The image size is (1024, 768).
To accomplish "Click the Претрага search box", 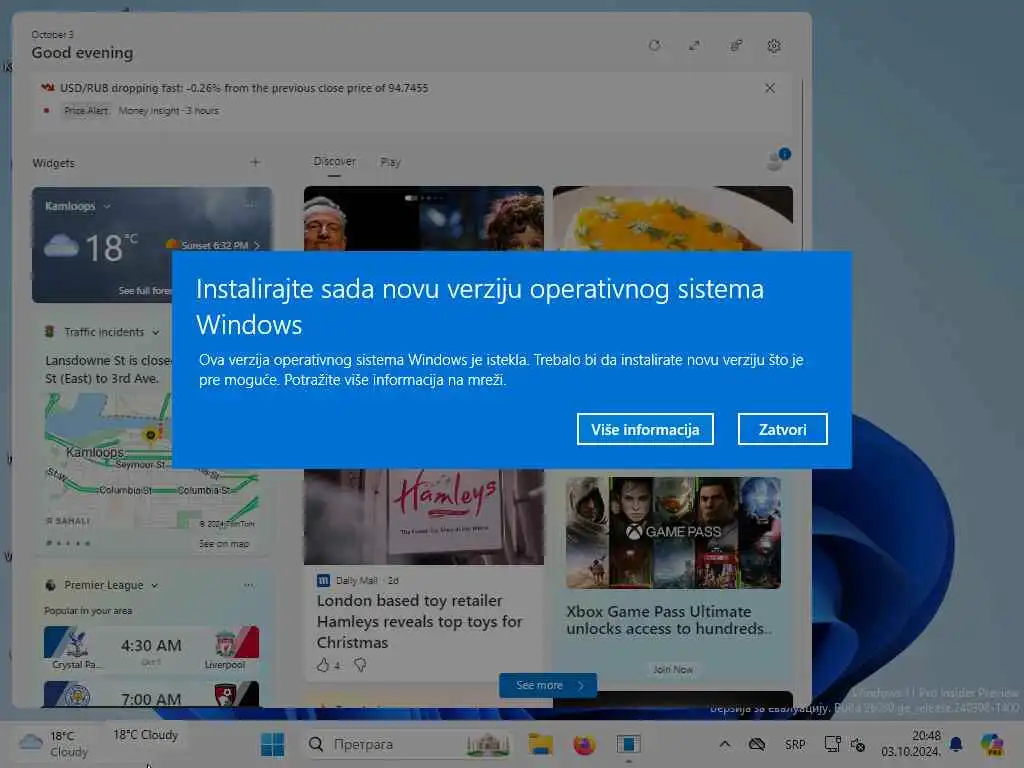I will point(408,744).
